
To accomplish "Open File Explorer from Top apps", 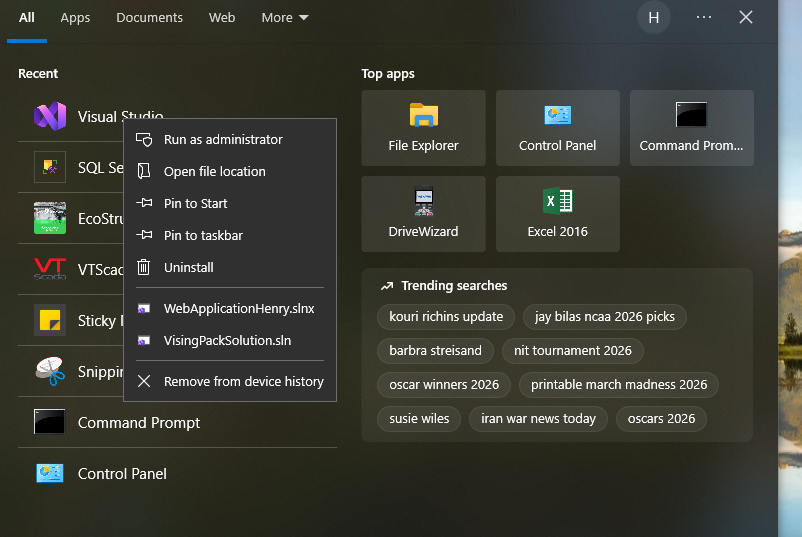I will coord(423,127).
